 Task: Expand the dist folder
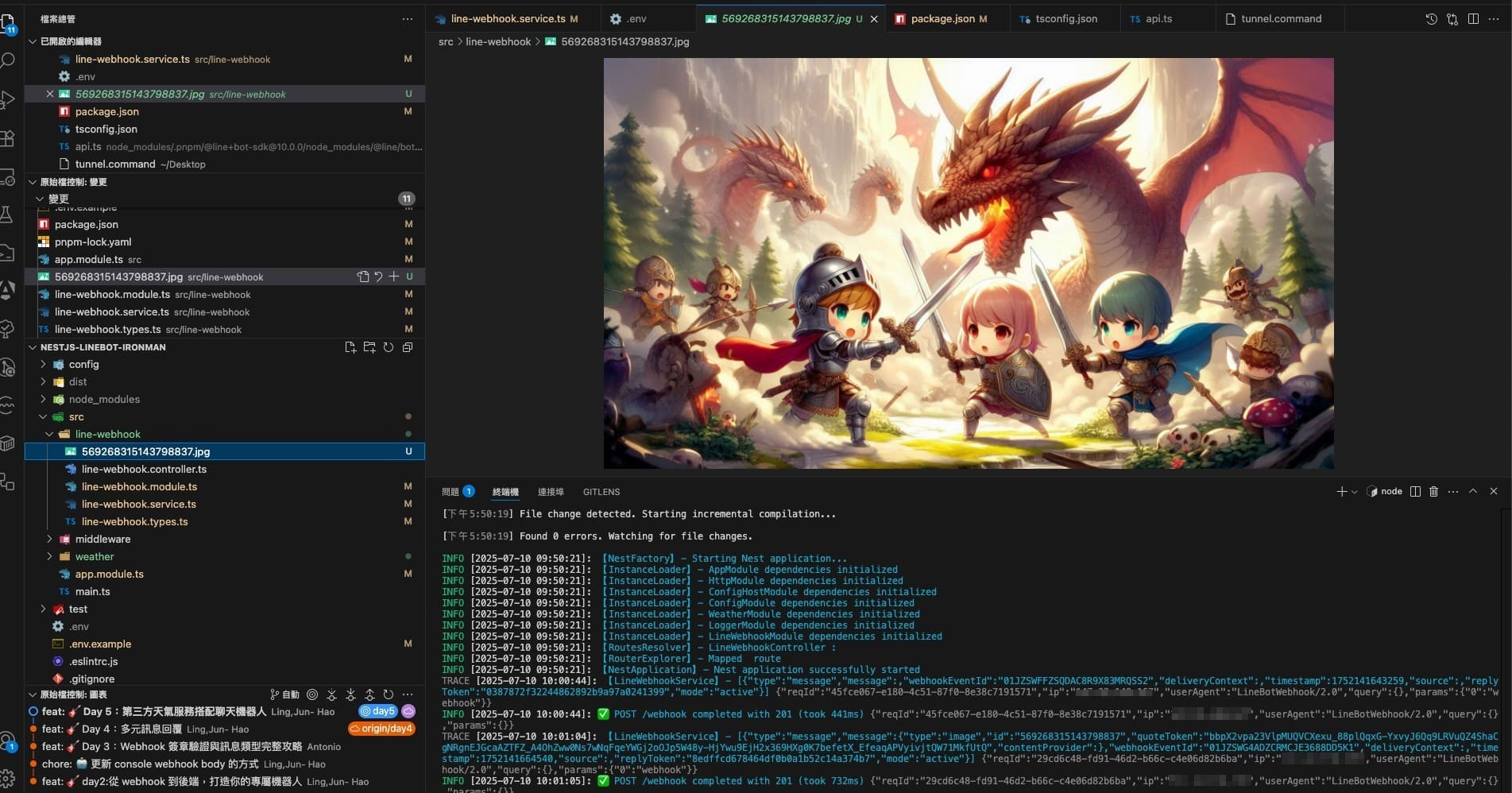point(43,381)
